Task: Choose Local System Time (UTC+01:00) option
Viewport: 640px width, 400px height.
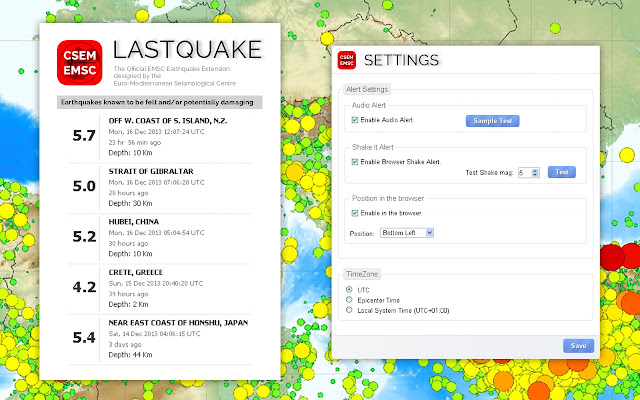Action: (x=349, y=310)
